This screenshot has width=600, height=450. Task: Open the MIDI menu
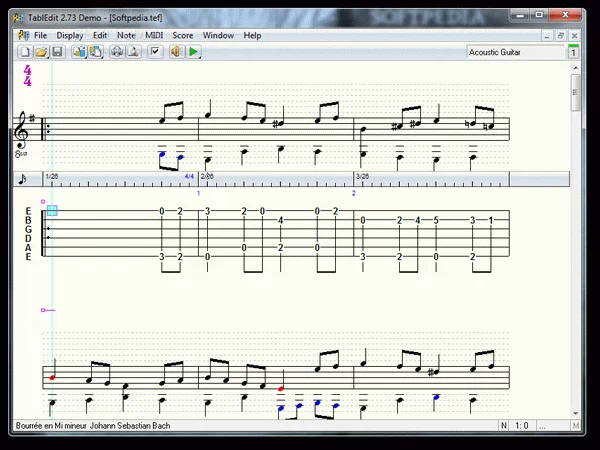click(154, 36)
